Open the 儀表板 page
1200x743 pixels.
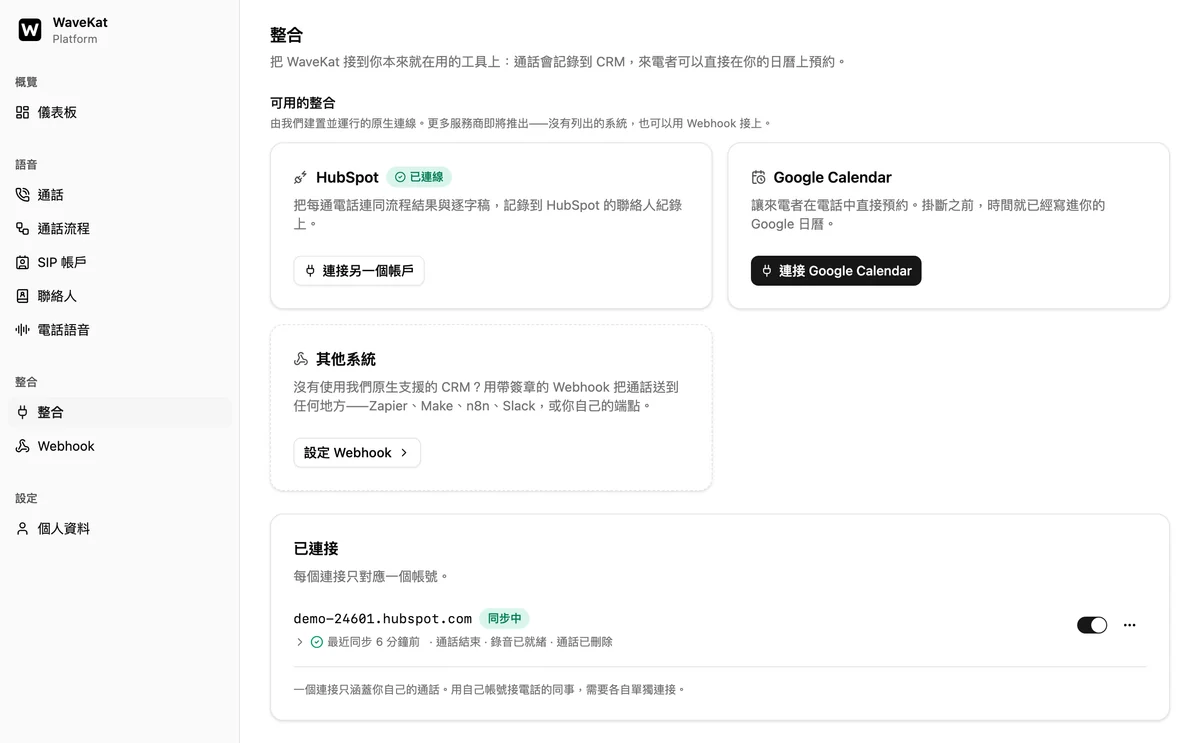pyautogui.click(x=120, y=113)
